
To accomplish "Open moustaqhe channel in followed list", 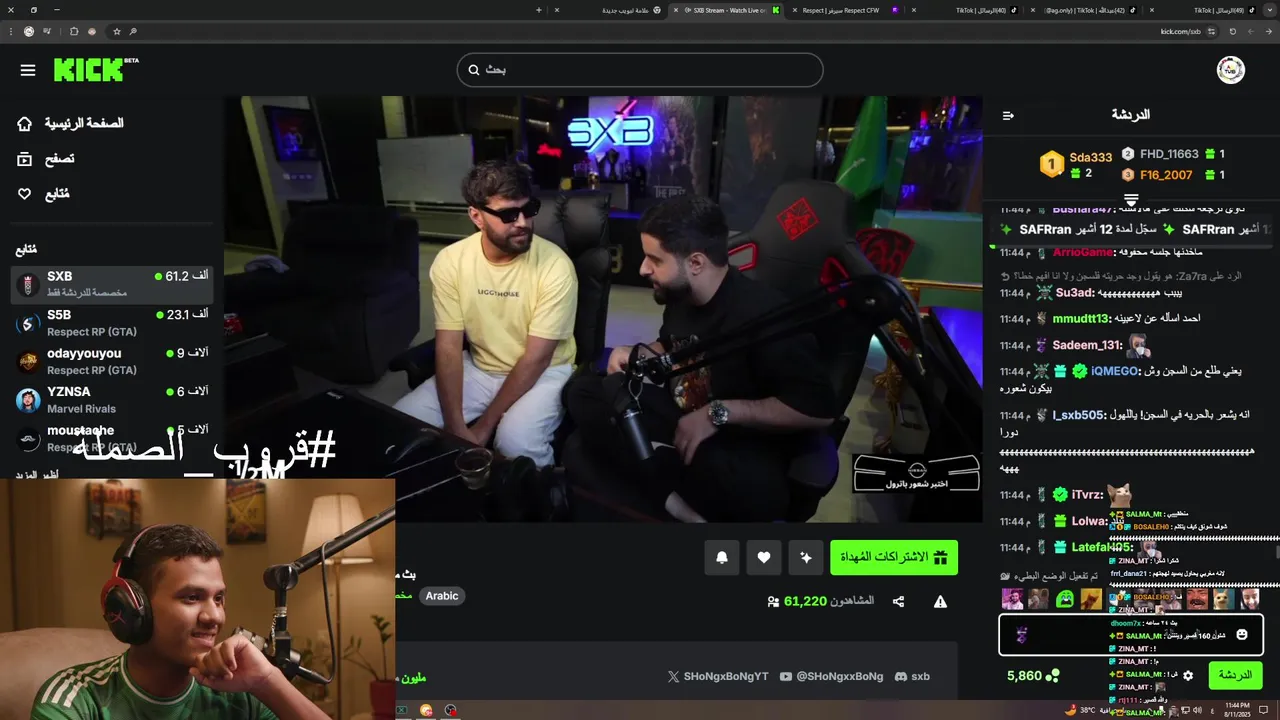I will [x=112, y=438].
